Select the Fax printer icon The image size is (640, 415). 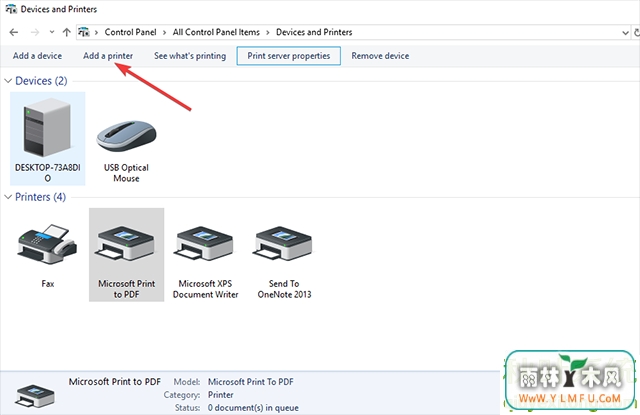pos(47,244)
